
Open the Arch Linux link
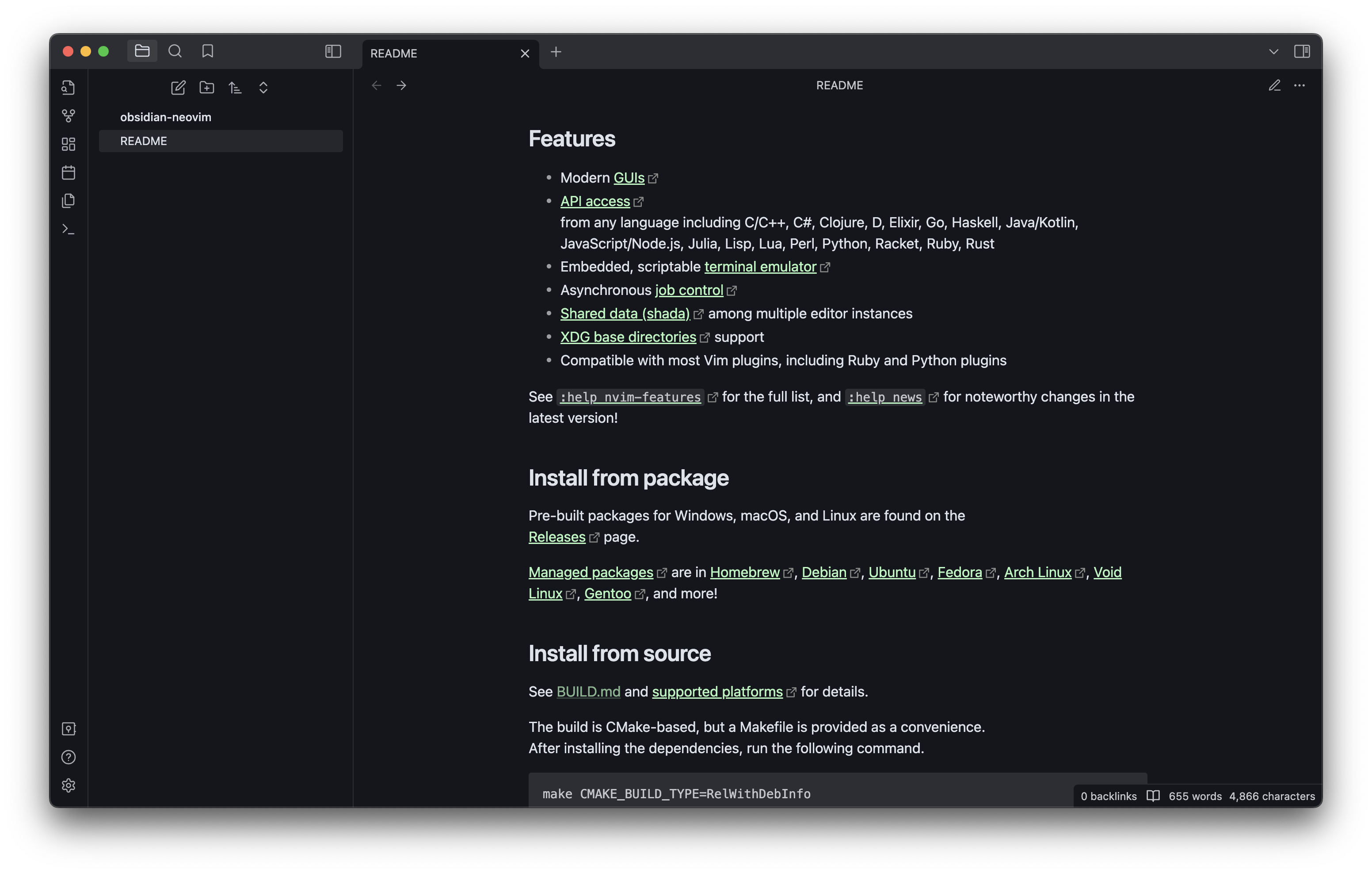point(1037,572)
